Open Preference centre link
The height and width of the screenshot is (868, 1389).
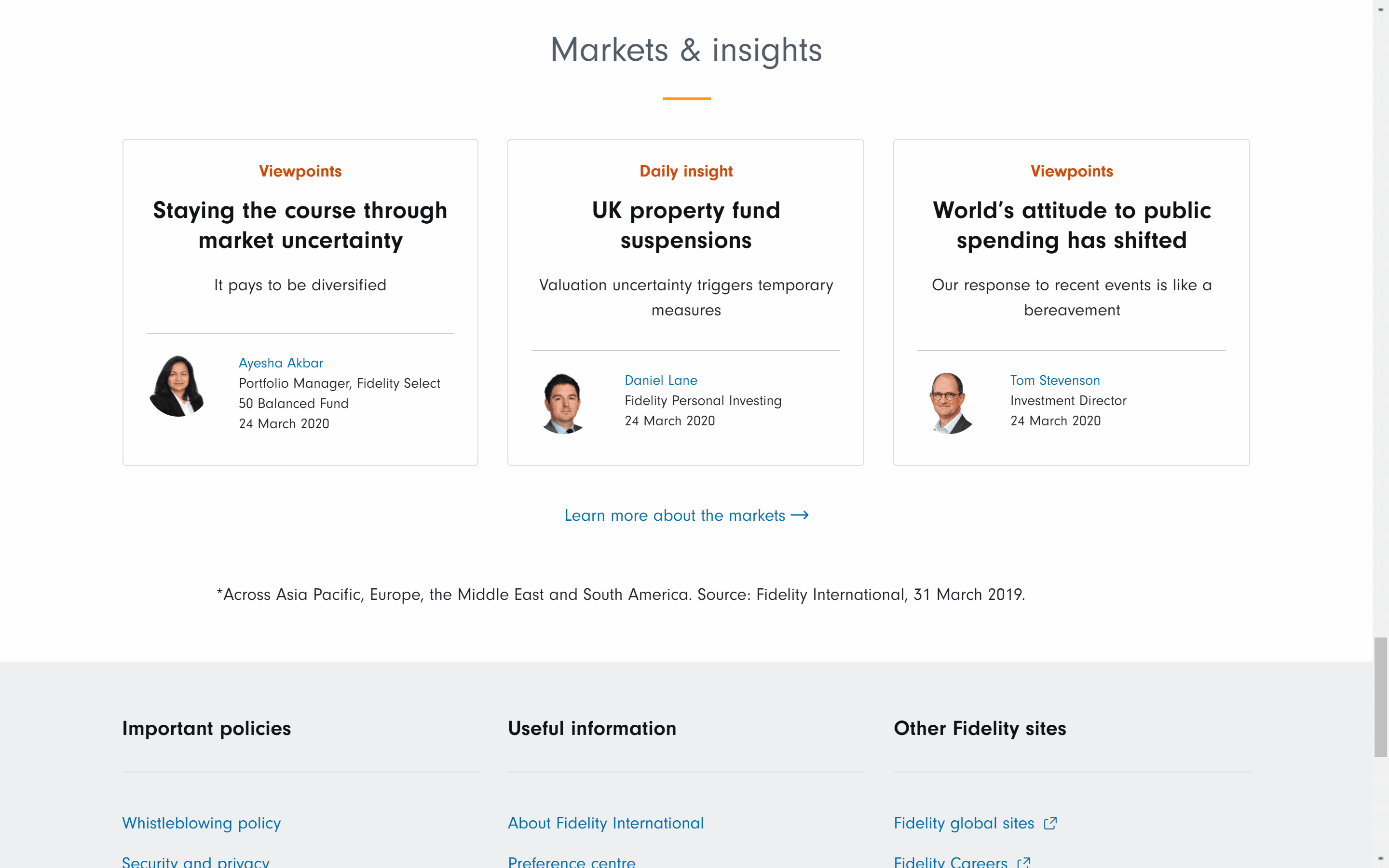[x=572, y=862]
